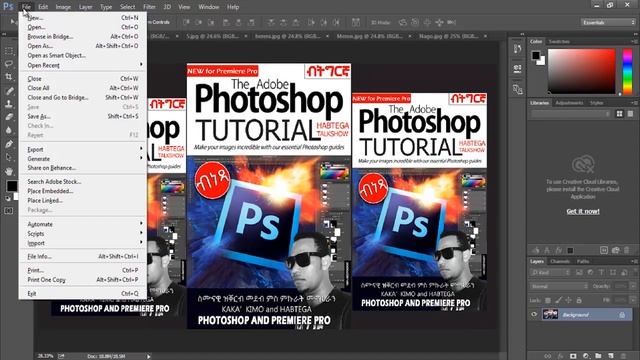Select the Clone Stamp tool
This screenshot has height=360, width=640.
[9, 104]
